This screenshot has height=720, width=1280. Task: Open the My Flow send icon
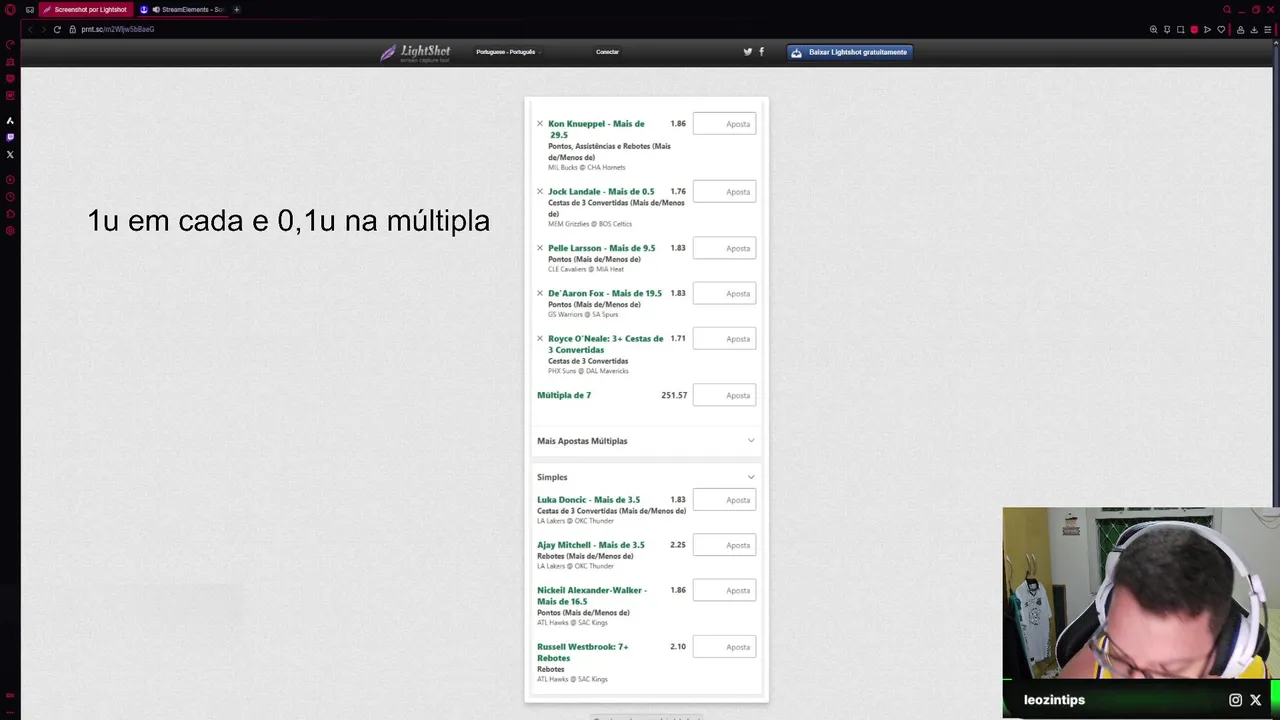[x=1207, y=29]
